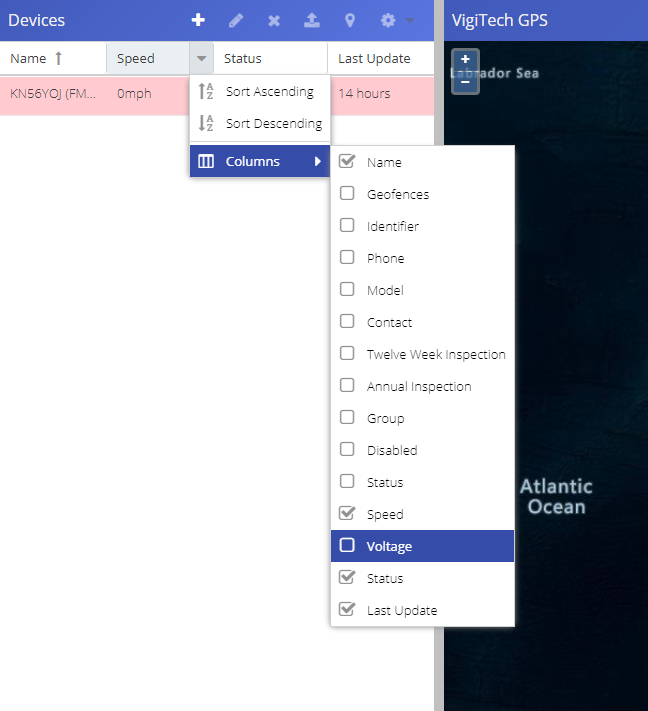Tick the Identifier column checkbox

pyautogui.click(x=347, y=226)
